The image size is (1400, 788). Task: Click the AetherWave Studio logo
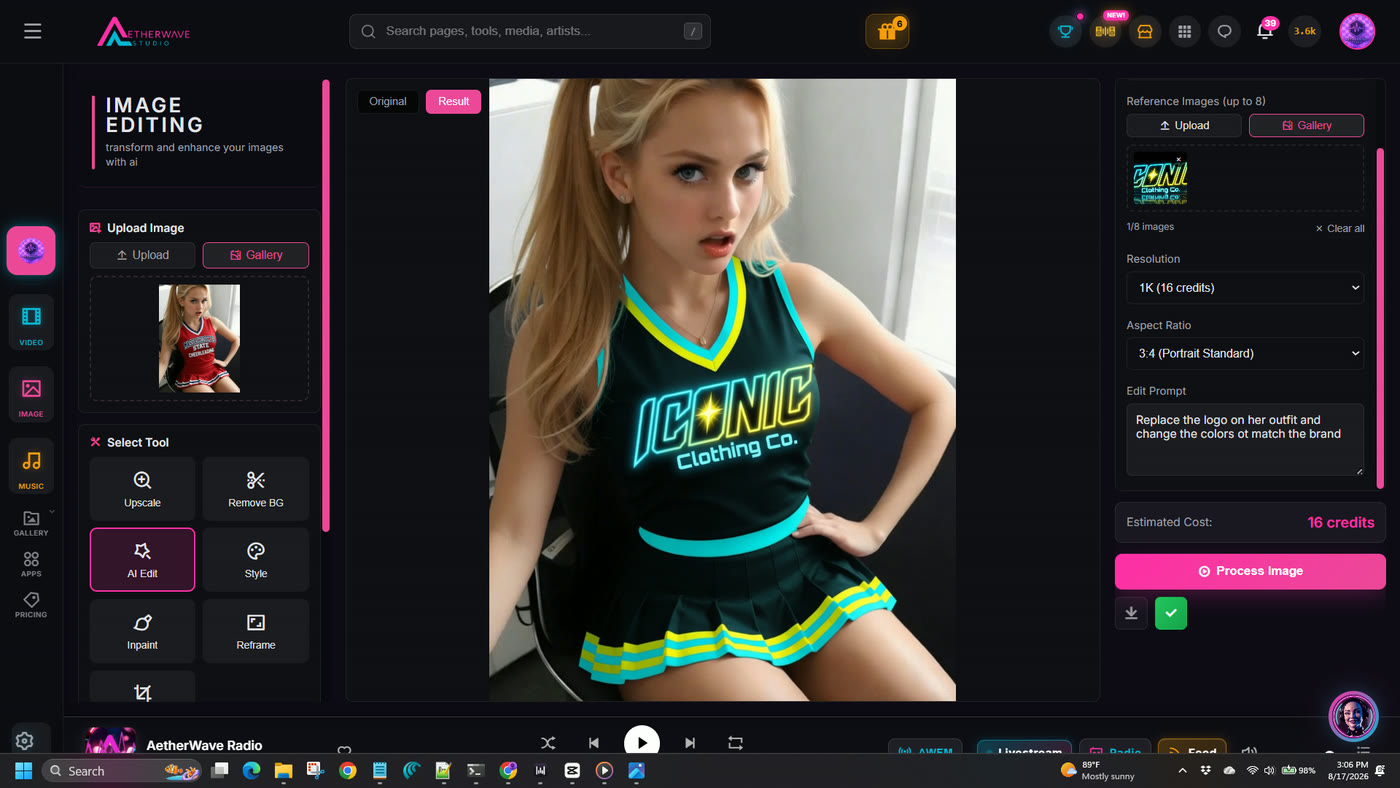click(143, 32)
